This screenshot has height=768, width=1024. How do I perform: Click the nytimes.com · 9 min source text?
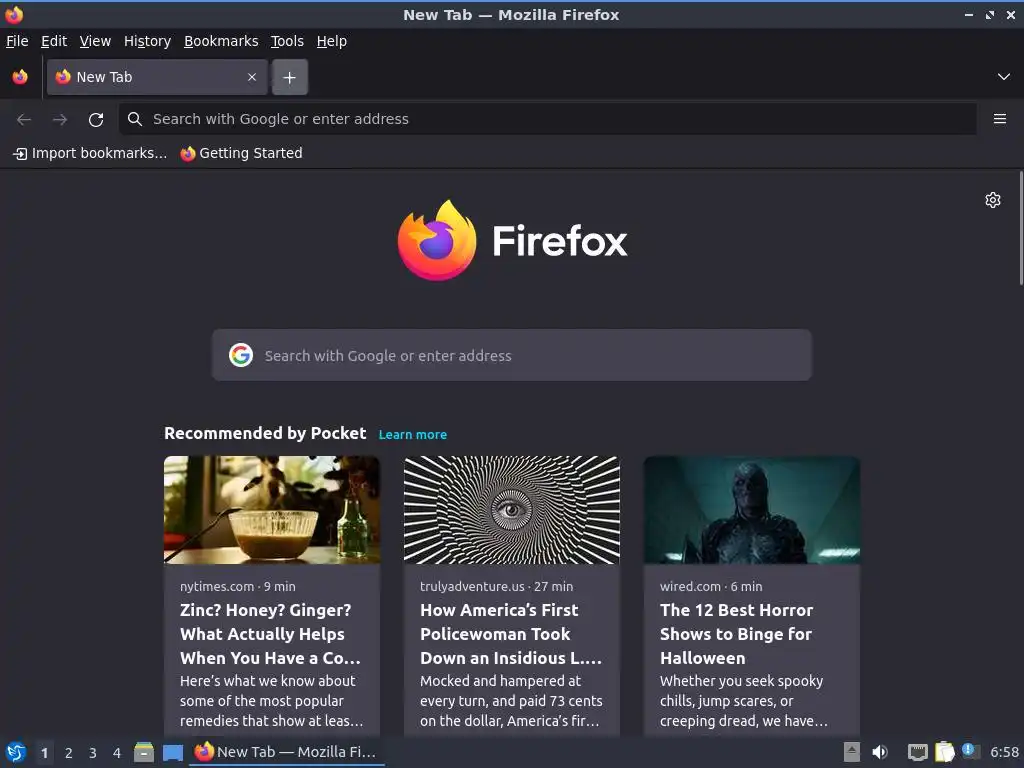click(238, 586)
